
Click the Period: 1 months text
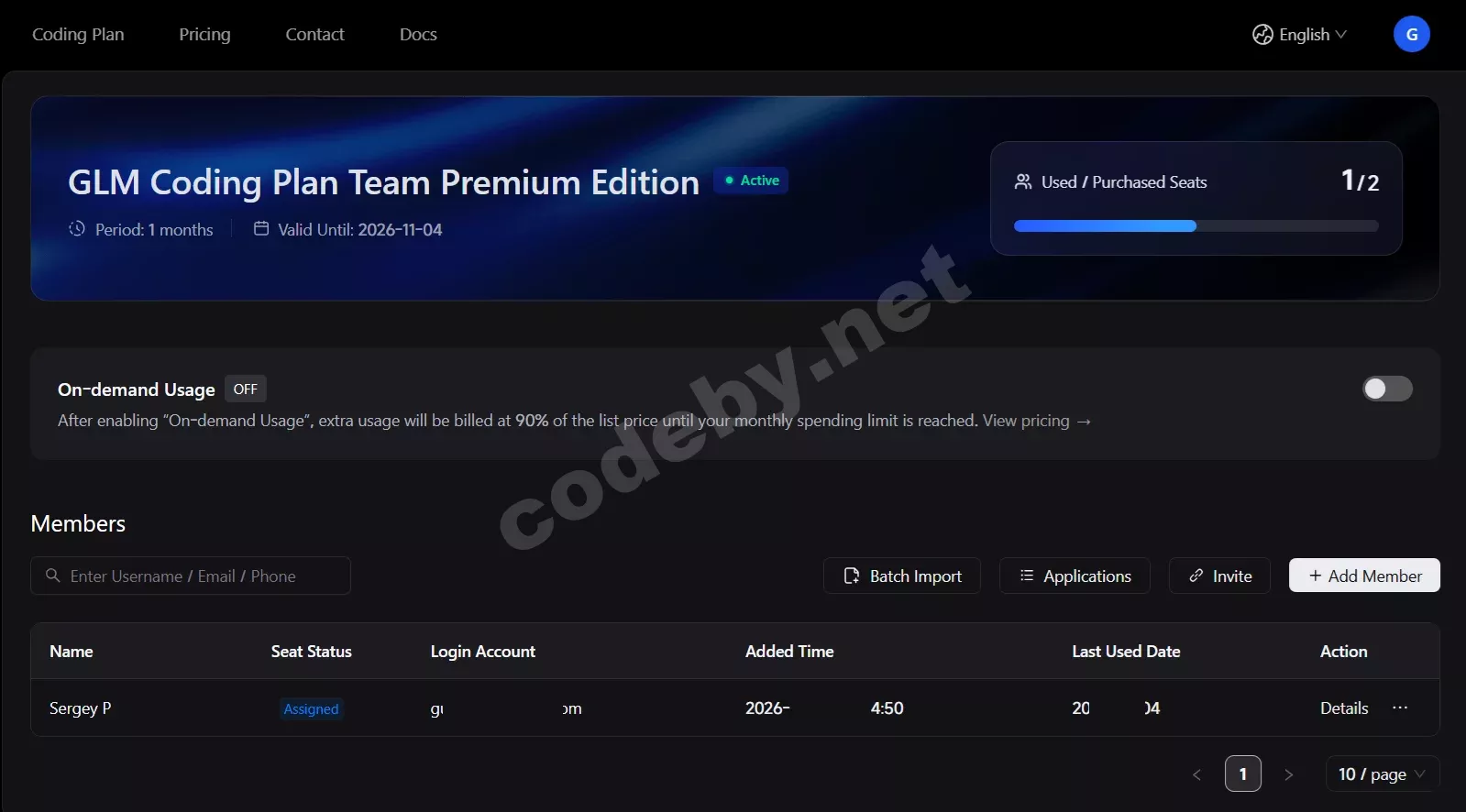154,229
